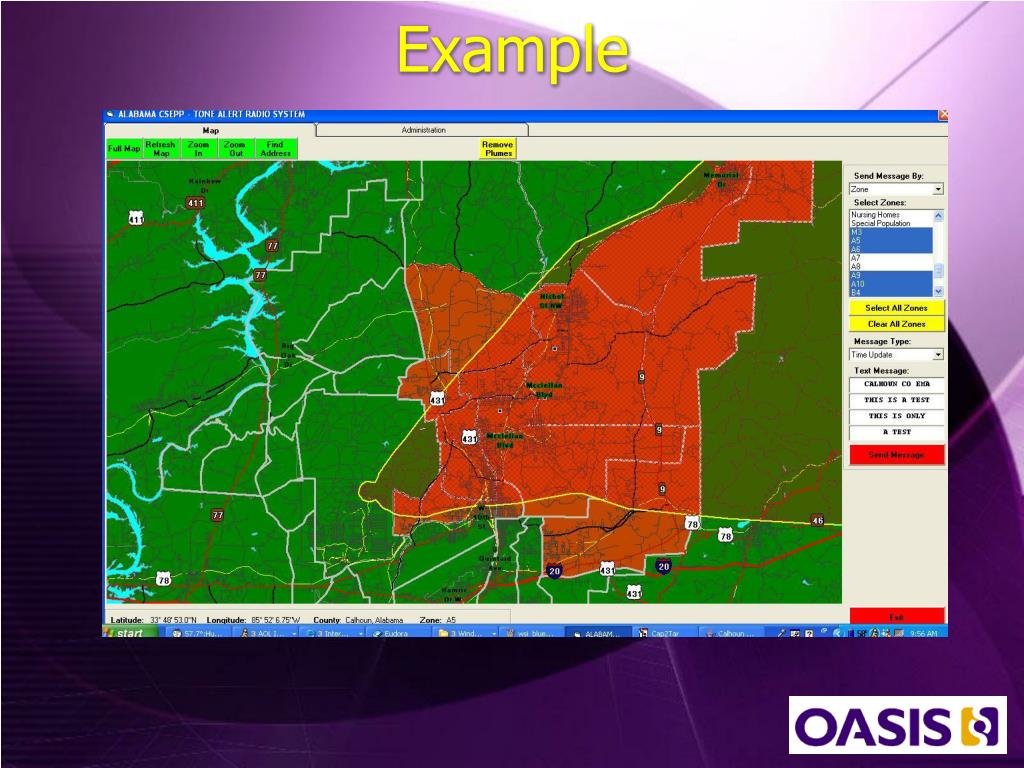Deselect zone M3 in the list
Viewport: 1024px width, 768px height.
tap(891, 232)
